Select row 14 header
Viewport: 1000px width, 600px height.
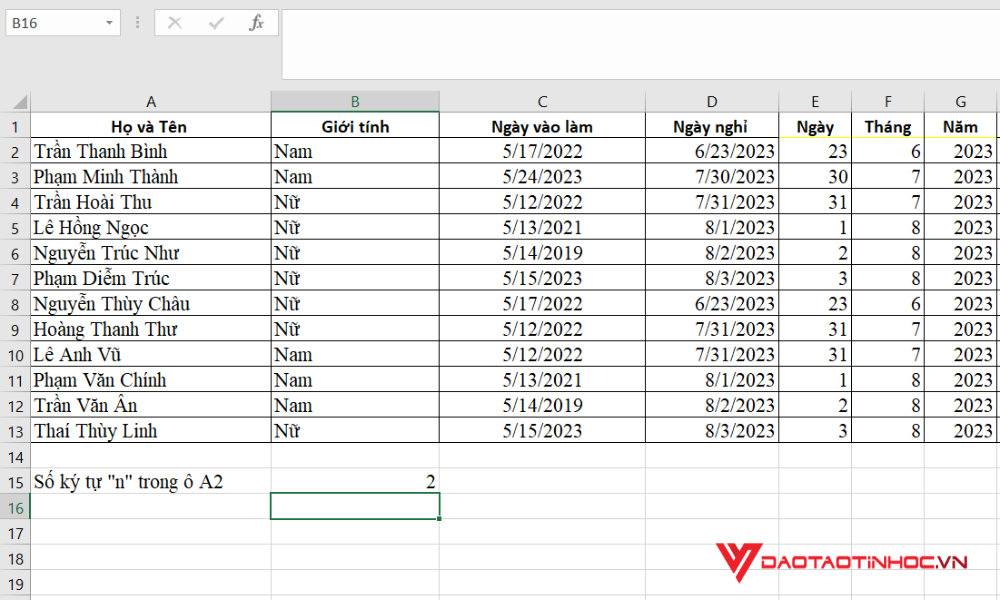coord(15,457)
